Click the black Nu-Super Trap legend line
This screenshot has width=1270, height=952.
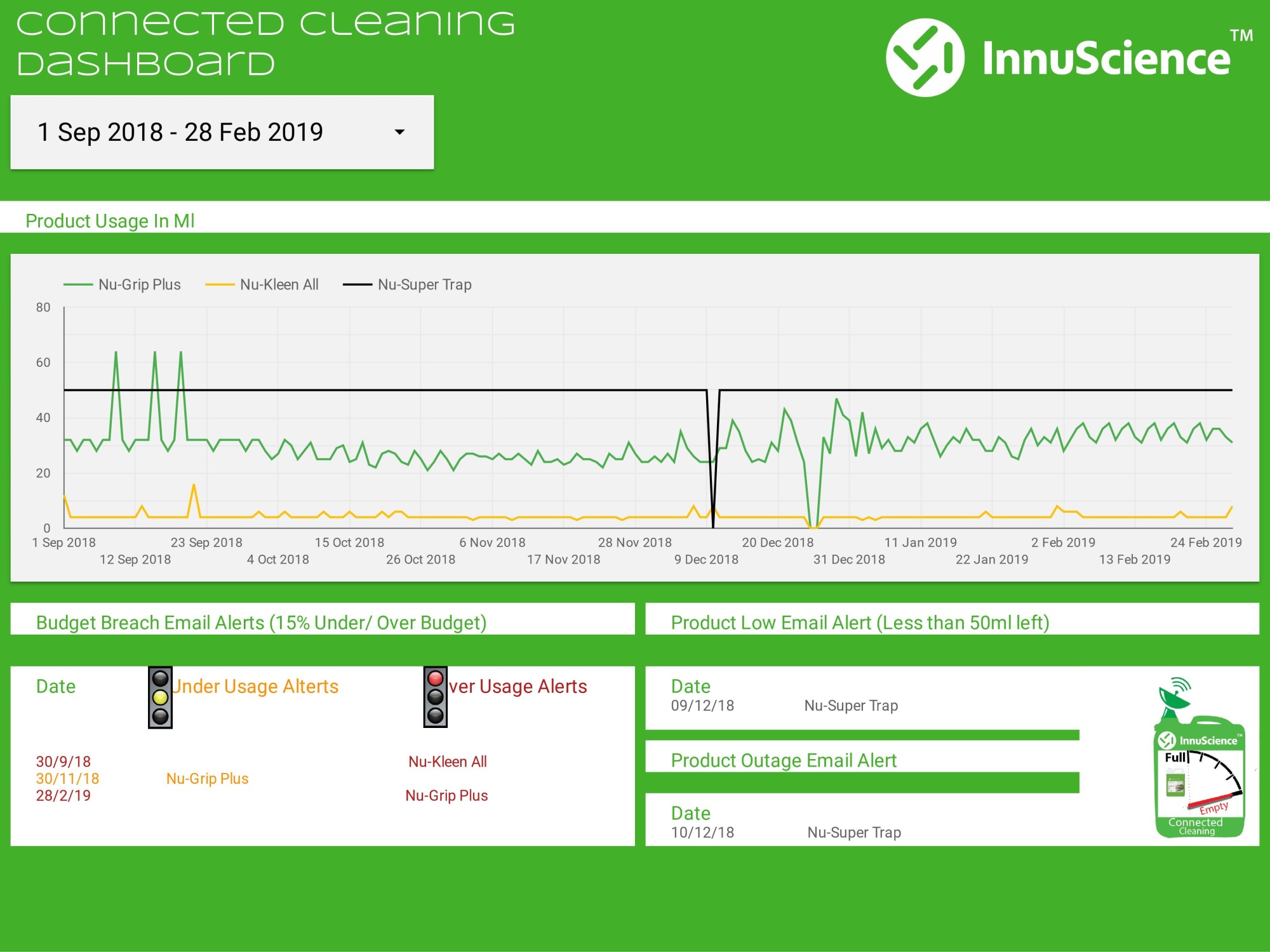[358, 284]
